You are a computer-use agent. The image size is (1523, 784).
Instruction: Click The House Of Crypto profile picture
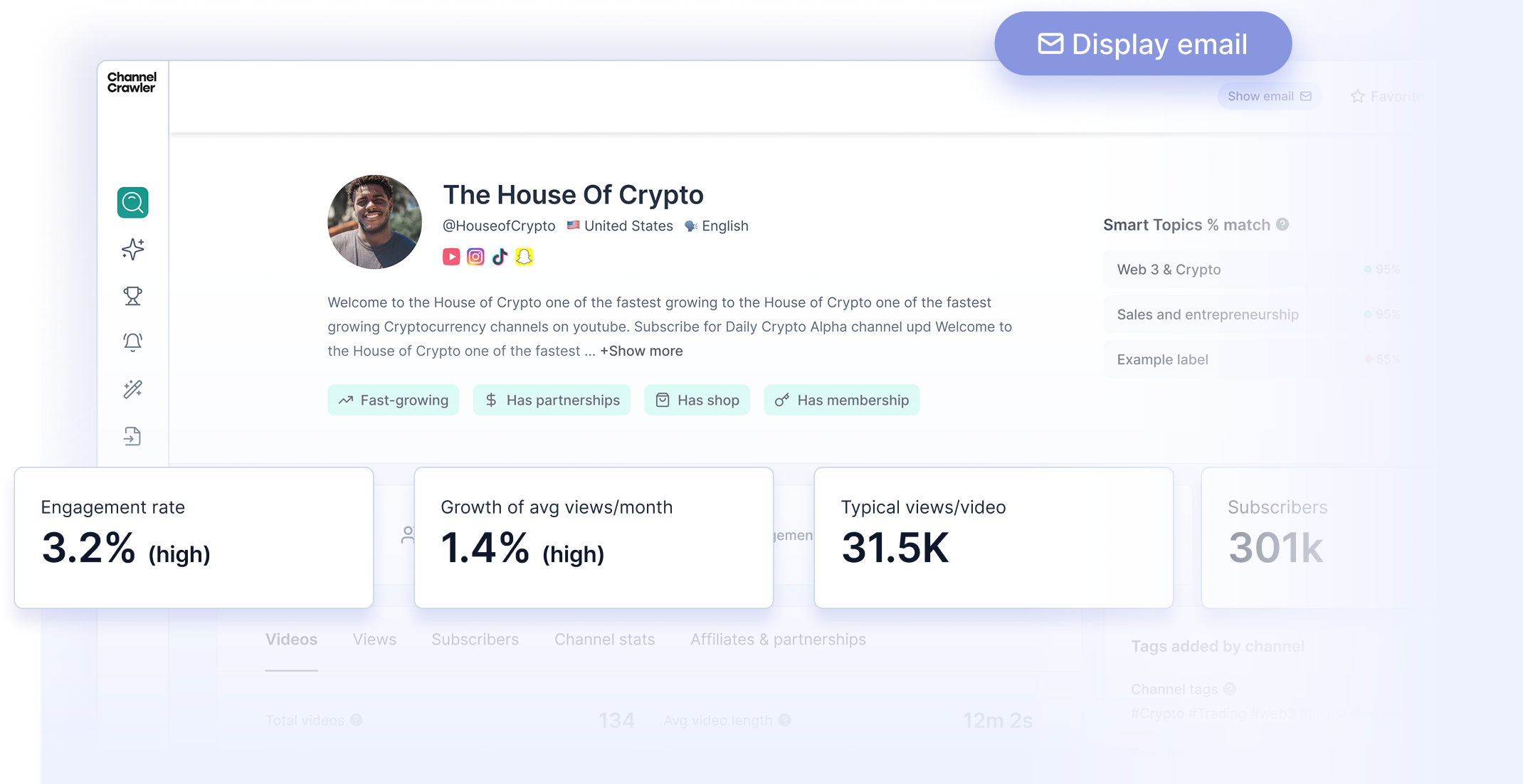point(374,222)
